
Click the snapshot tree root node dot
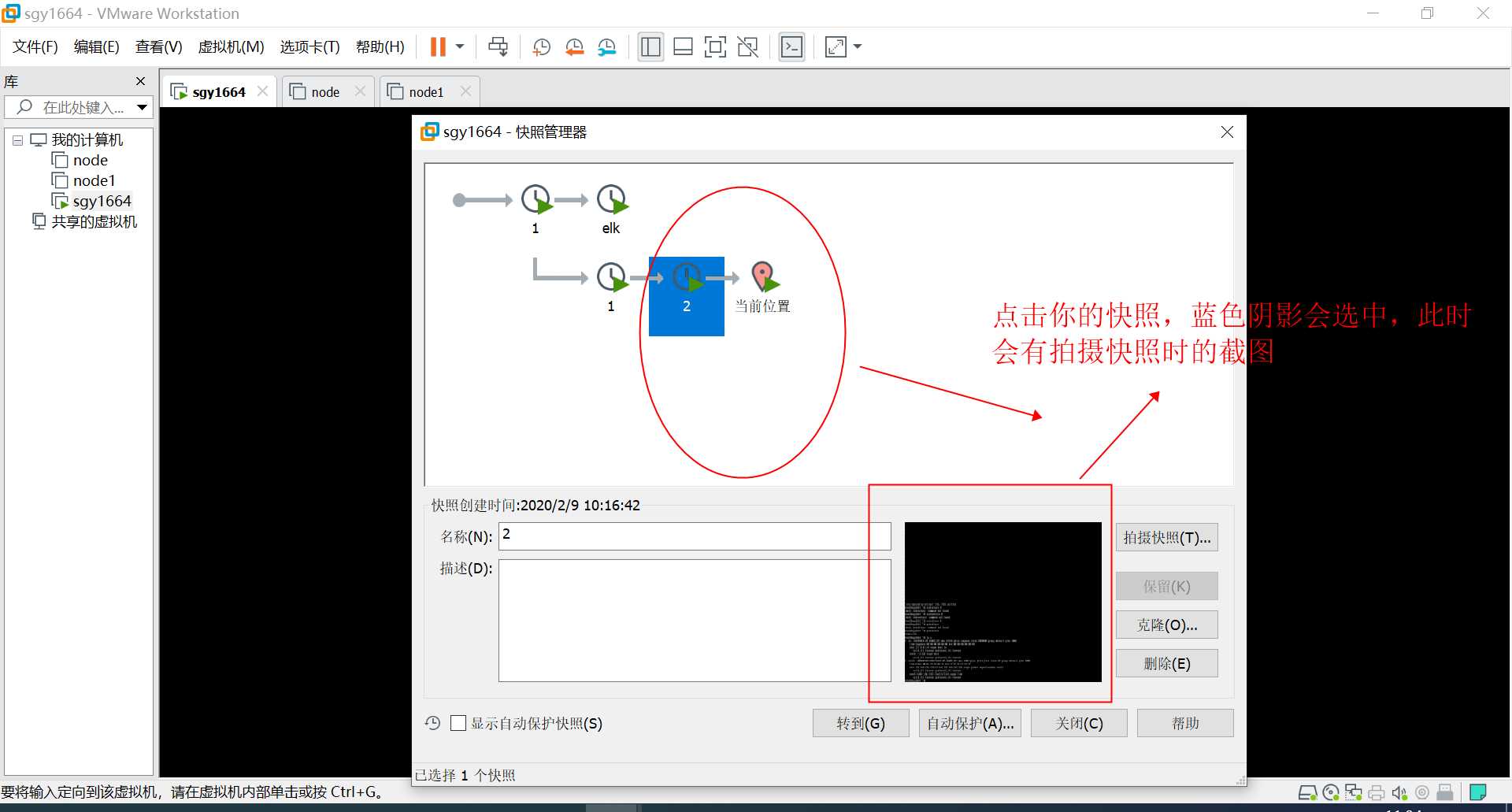coord(459,200)
